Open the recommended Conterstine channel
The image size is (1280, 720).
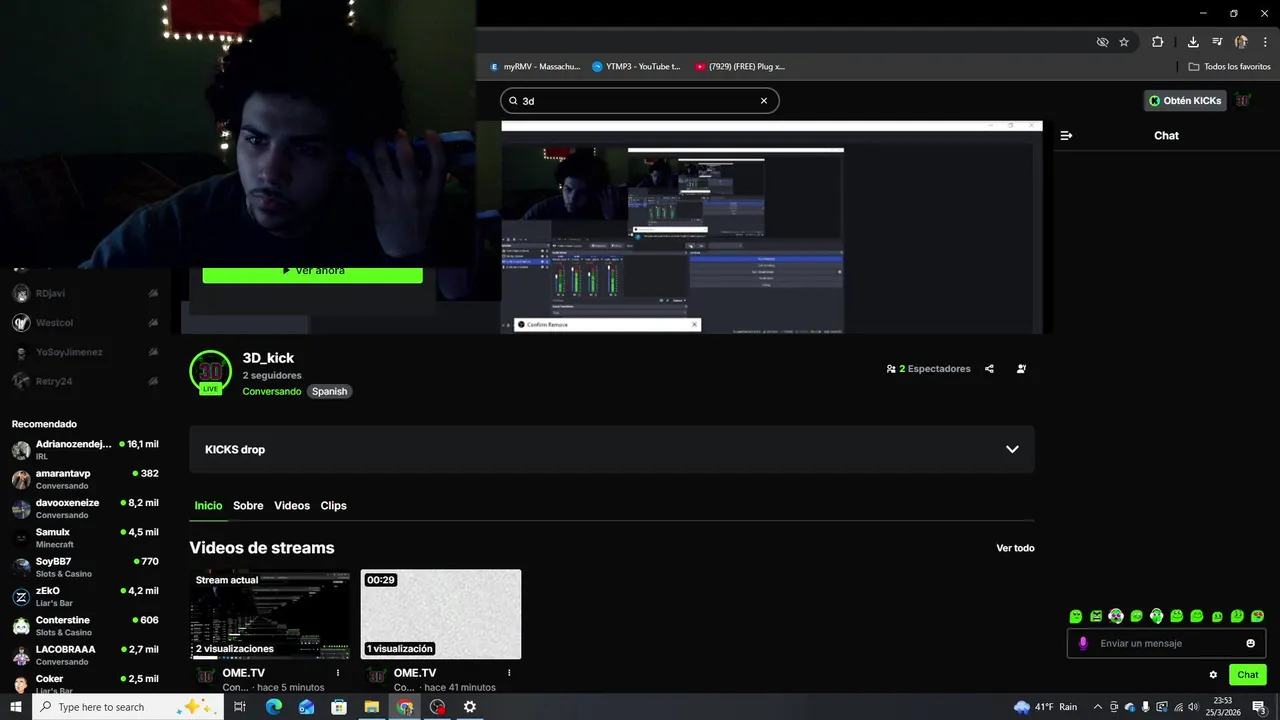point(85,626)
